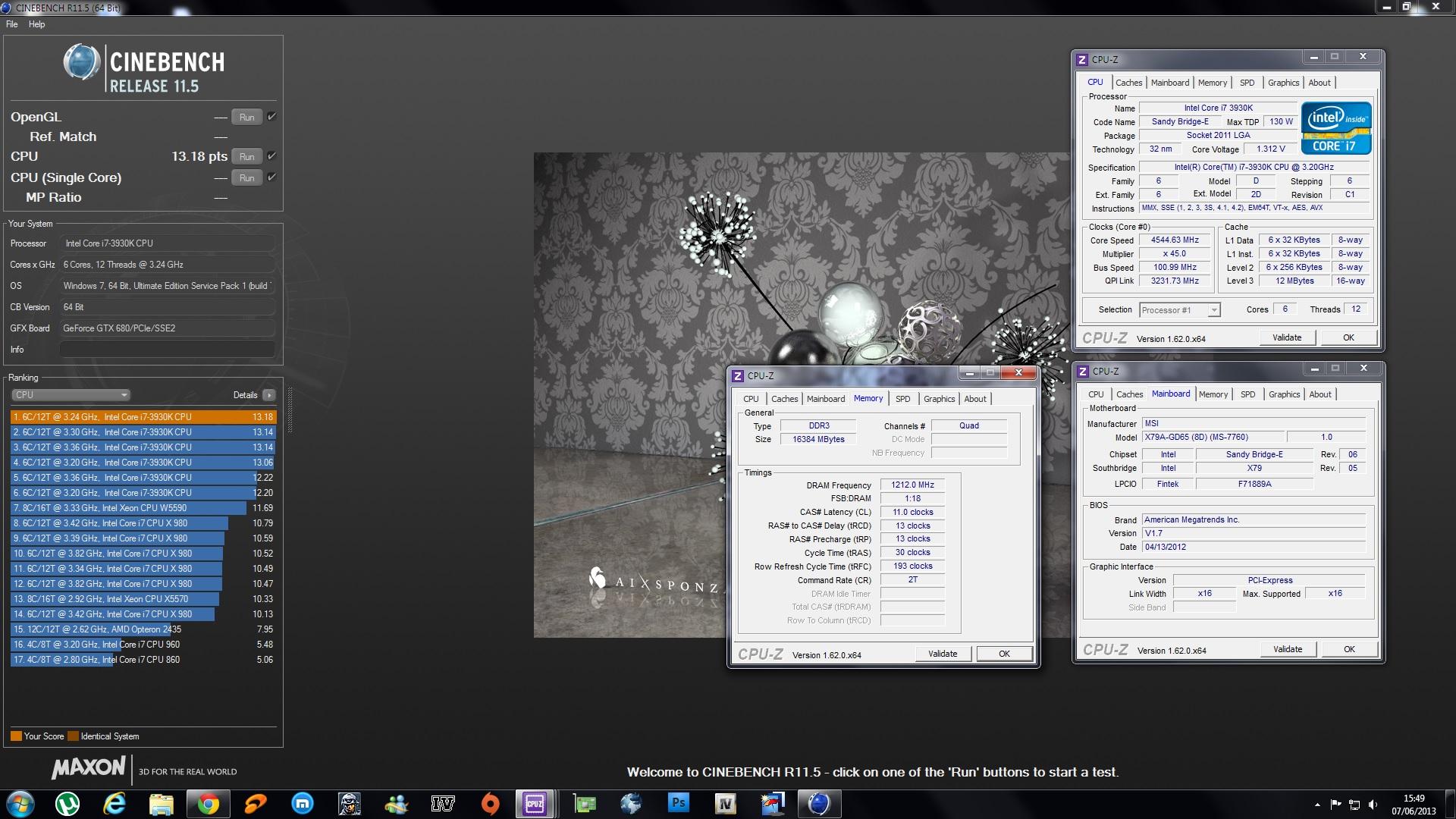This screenshot has height=819, width=1456.
Task: Open SPD tab in Memory window
Action: tap(902, 399)
